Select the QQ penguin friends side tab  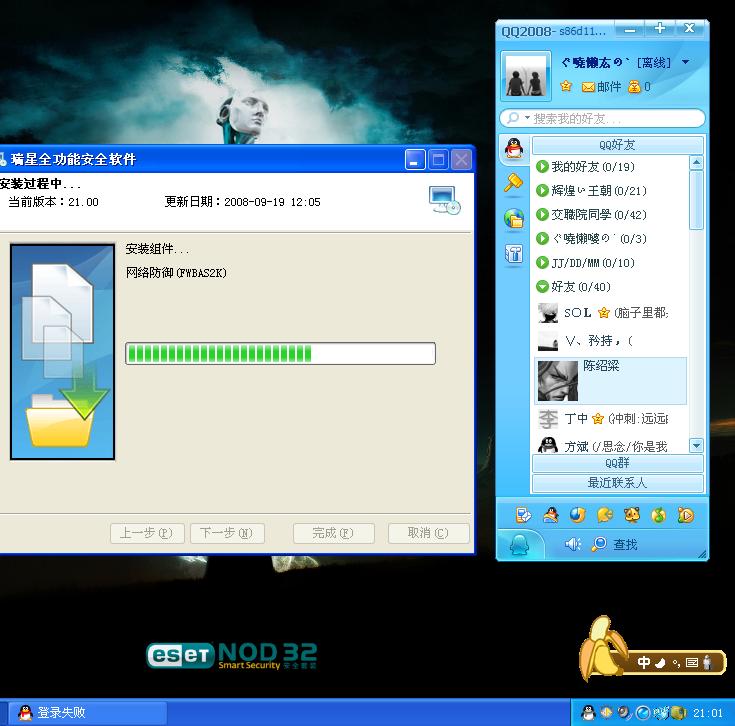coord(514,149)
